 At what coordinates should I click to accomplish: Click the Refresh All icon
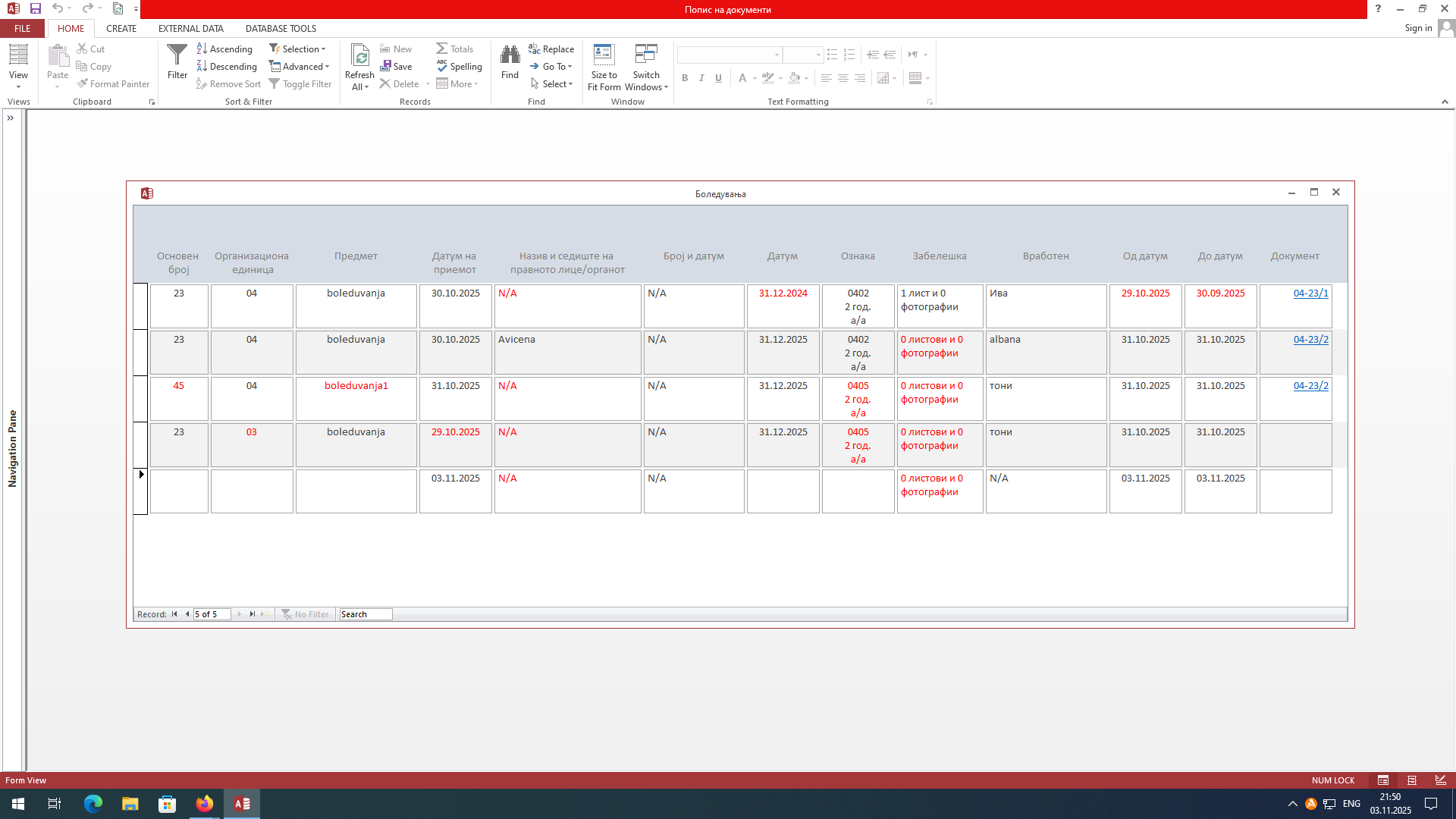[x=360, y=55]
